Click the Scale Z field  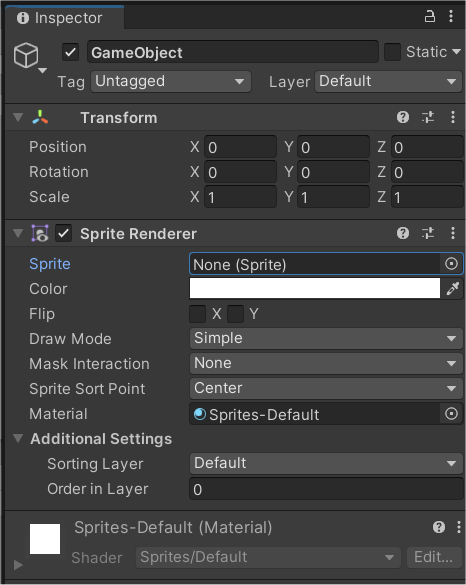(x=428, y=197)
